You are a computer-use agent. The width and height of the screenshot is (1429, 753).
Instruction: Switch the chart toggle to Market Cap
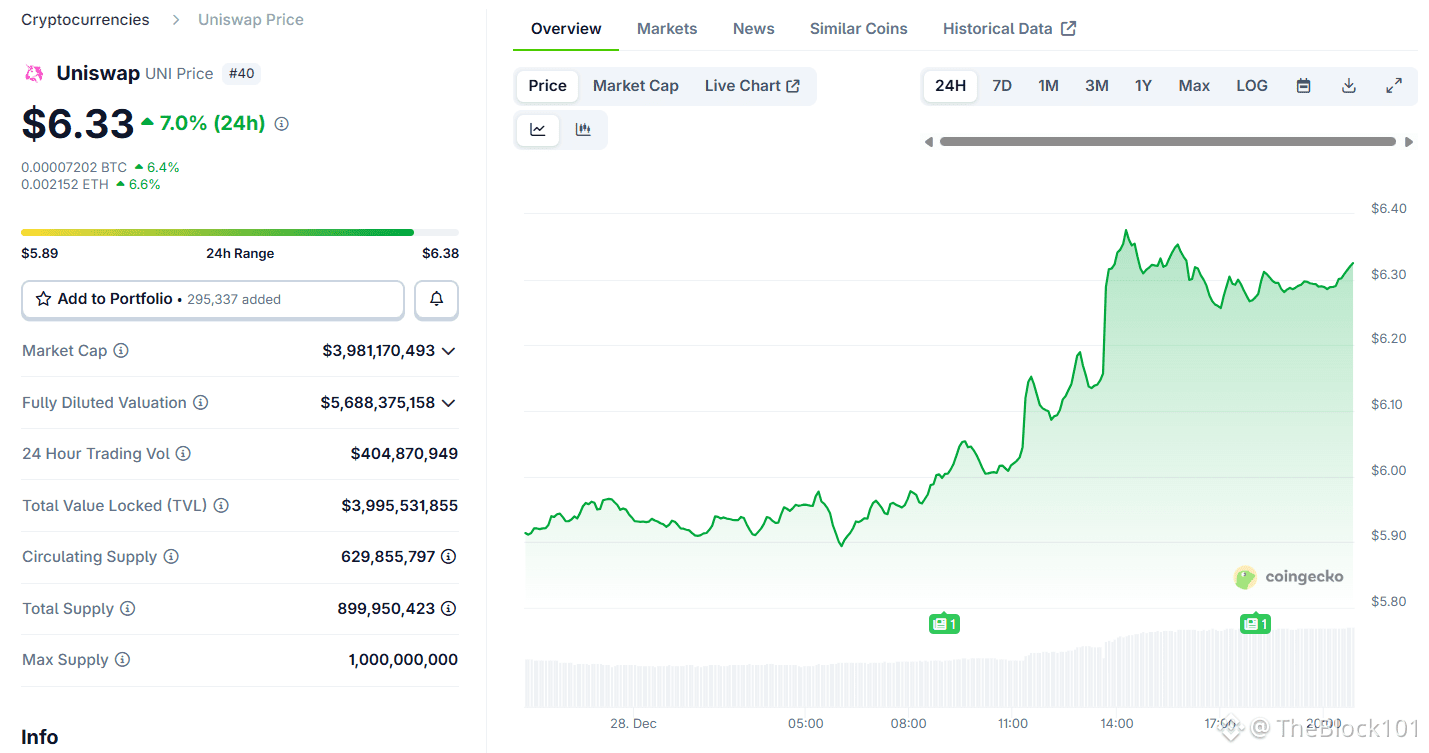pos(636,86)
